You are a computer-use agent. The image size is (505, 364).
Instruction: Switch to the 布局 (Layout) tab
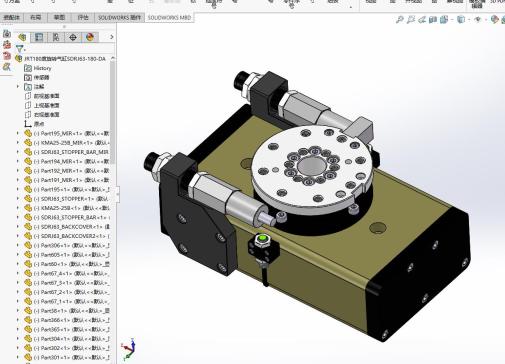(36, 17)
